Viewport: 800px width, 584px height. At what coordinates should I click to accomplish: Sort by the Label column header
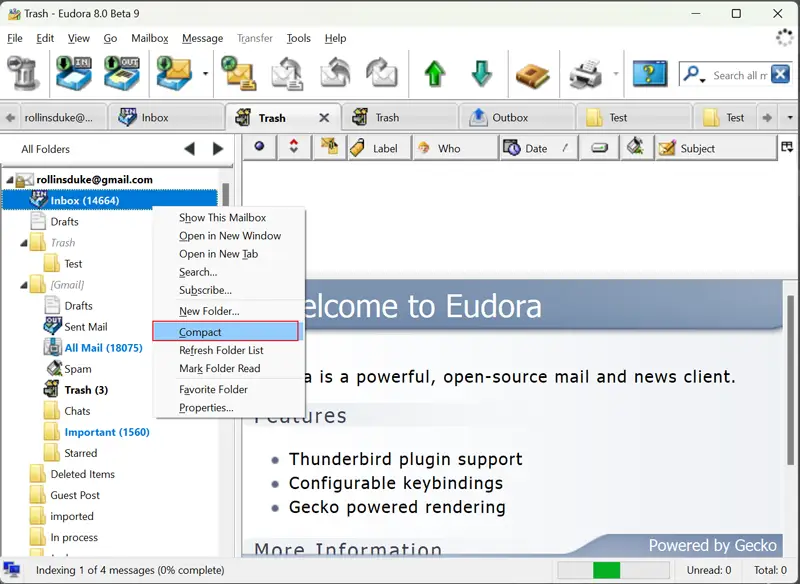379,148
